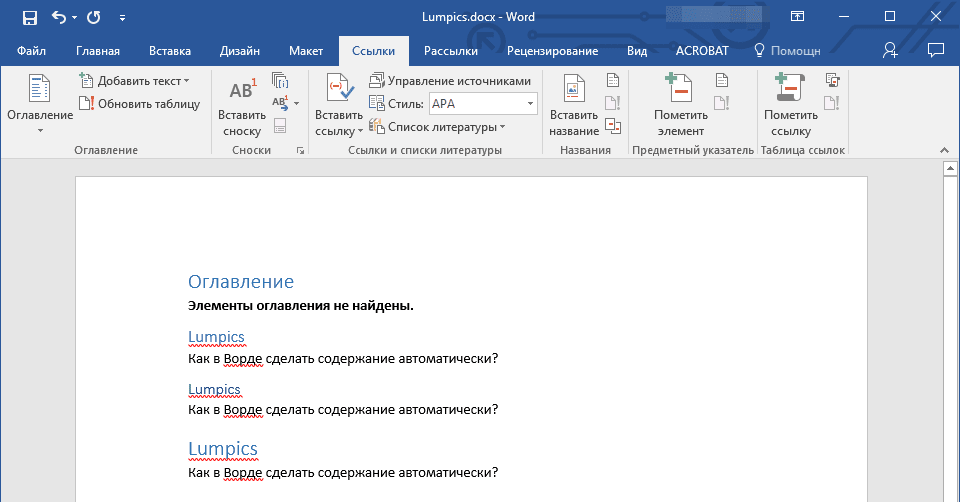960x502 pixels.
Task: Click Управление источниками button
Action: tap(450, 81)
